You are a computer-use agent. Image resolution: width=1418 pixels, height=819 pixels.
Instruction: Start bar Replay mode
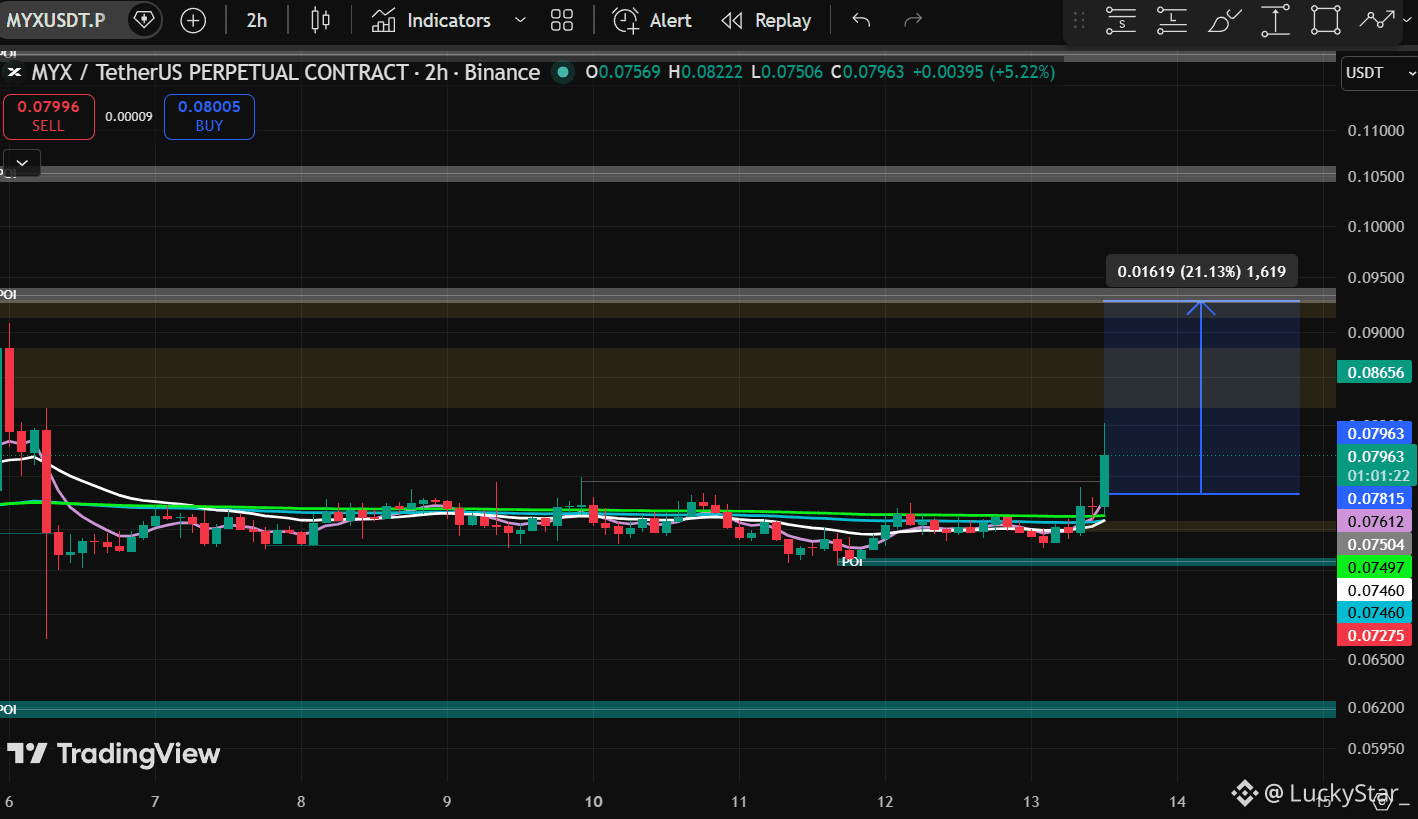766,20
